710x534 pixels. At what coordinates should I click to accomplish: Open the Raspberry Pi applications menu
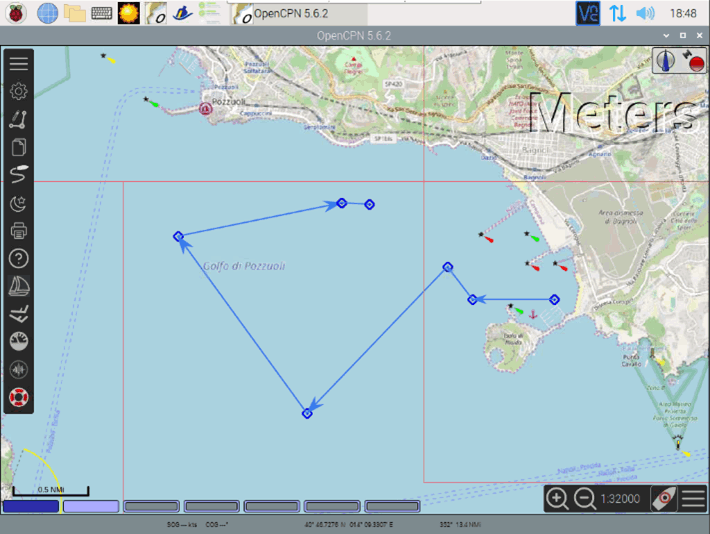coord(16,13)
